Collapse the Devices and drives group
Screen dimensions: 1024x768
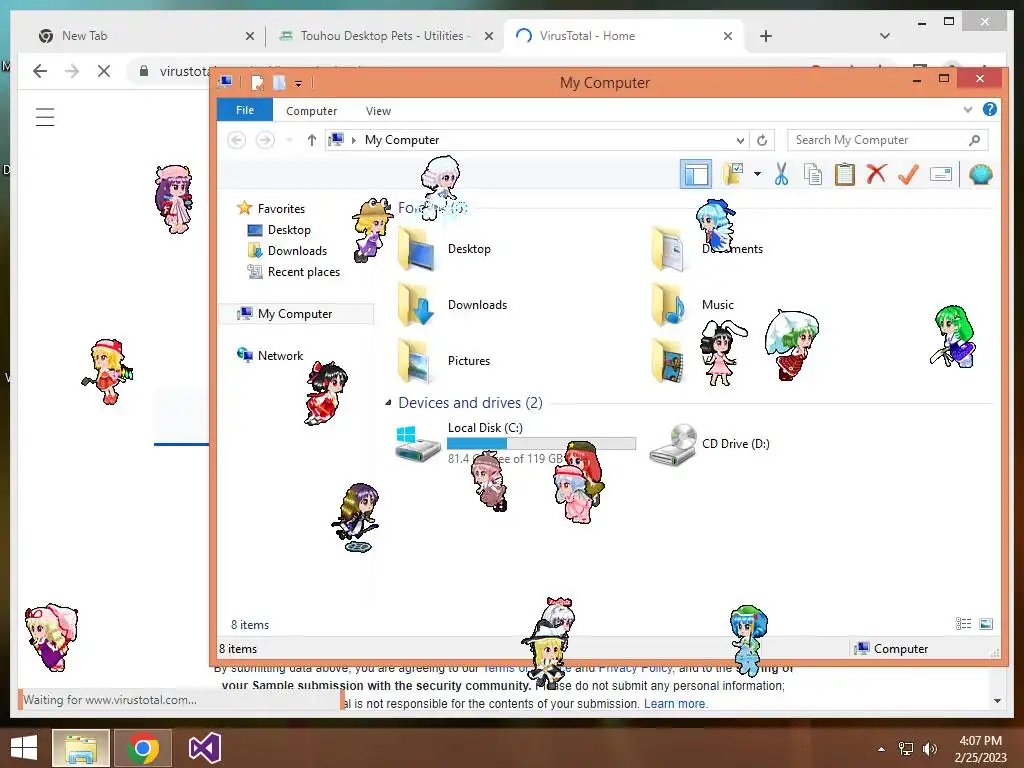point(388,402)
